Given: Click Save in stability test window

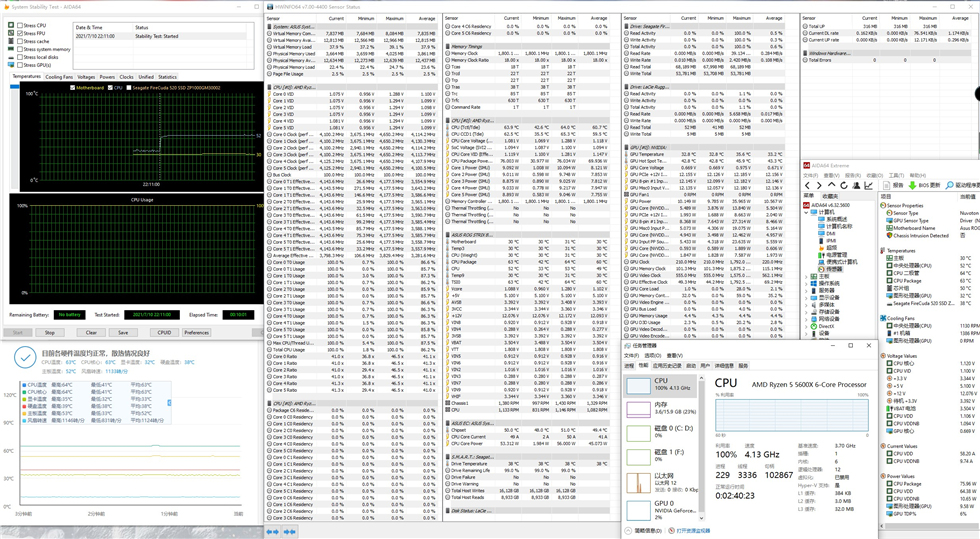Looking at the screenshot, I should (123, 333).
